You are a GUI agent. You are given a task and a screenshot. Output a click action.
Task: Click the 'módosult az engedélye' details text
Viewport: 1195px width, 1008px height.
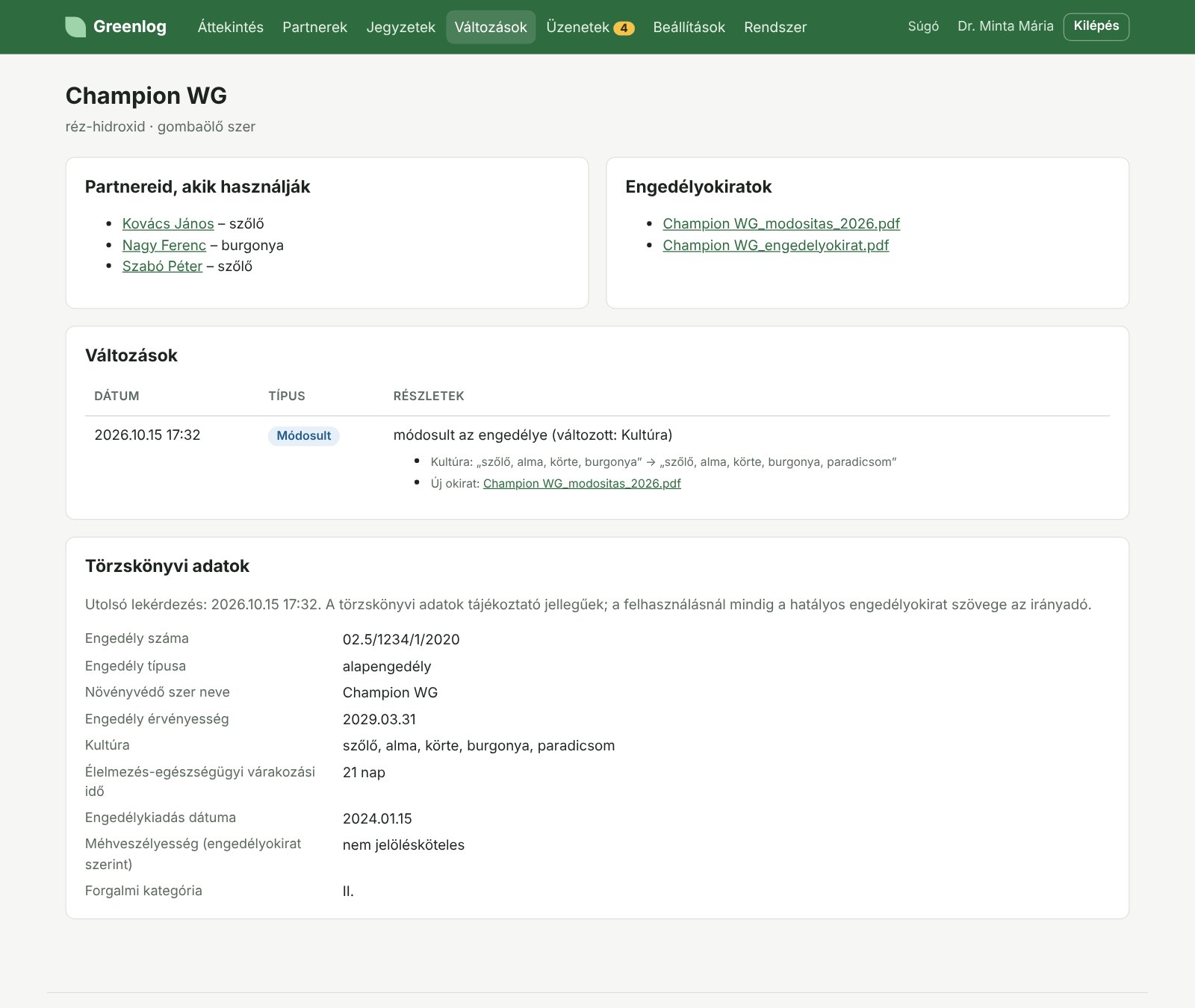click(533, 435)
